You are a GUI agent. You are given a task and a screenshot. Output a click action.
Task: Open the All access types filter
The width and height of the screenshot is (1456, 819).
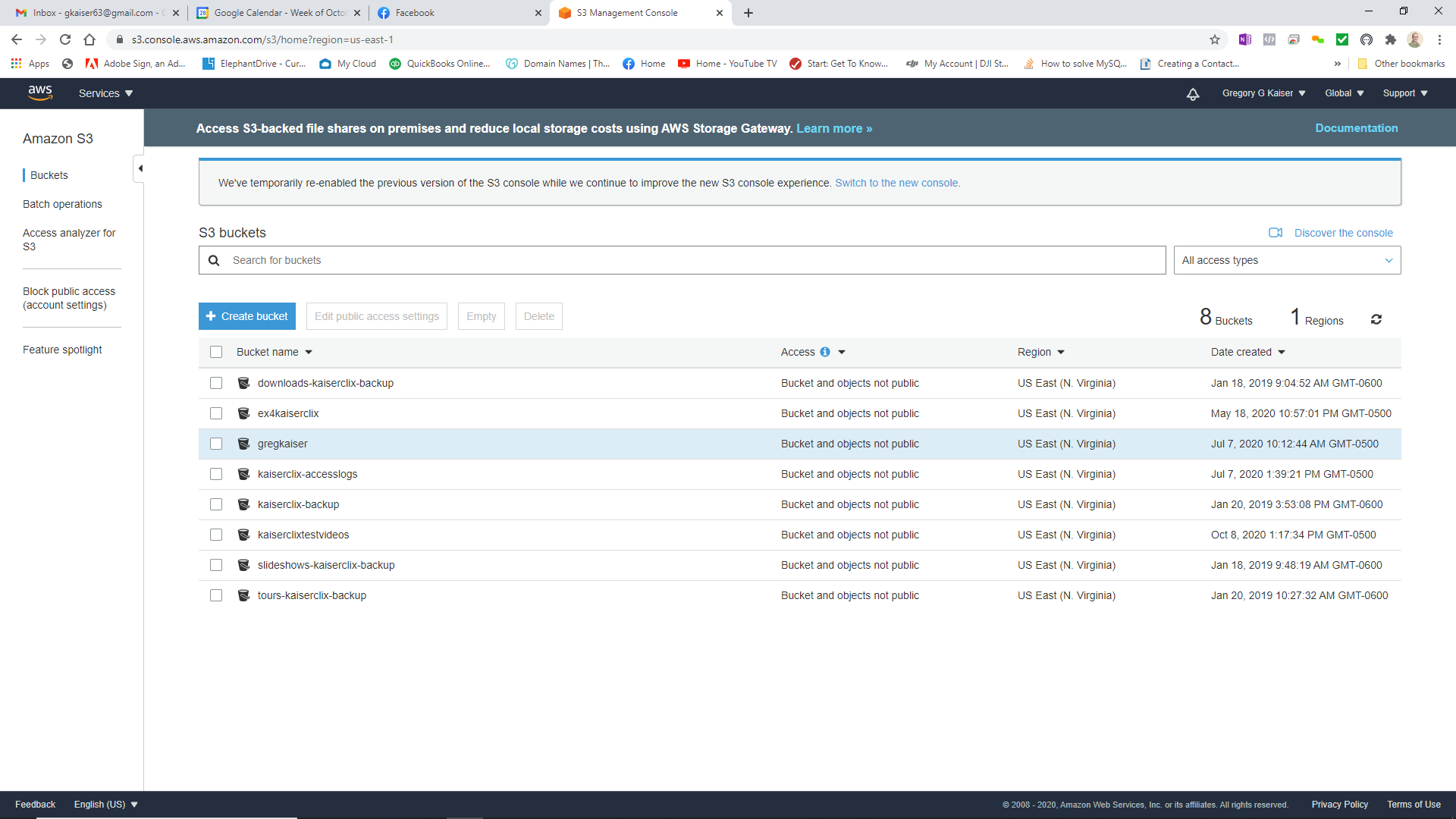[x=1287, y=260]
